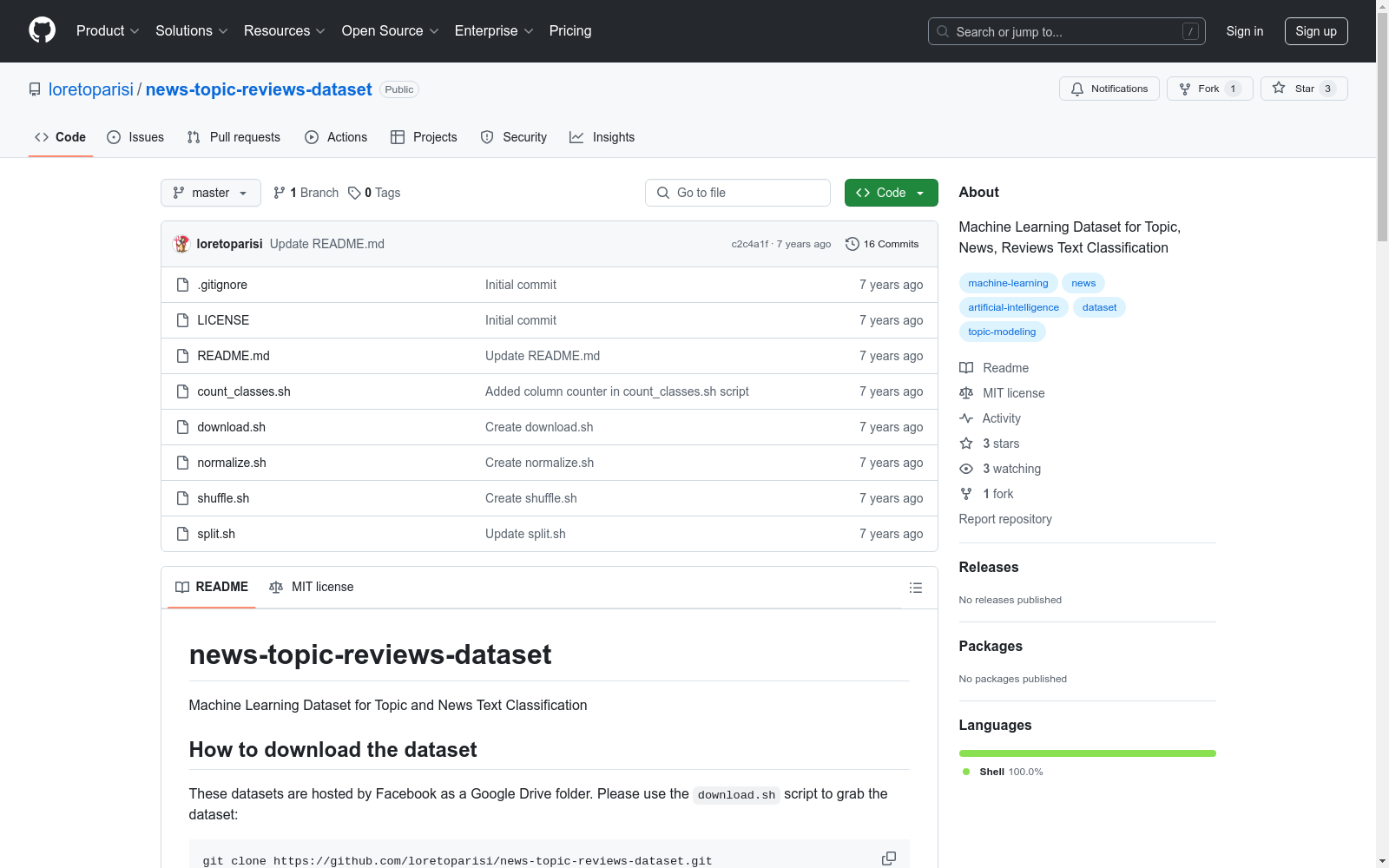
Task: Click the loretoparisi avatar image
Action: [x=181, y=244]
